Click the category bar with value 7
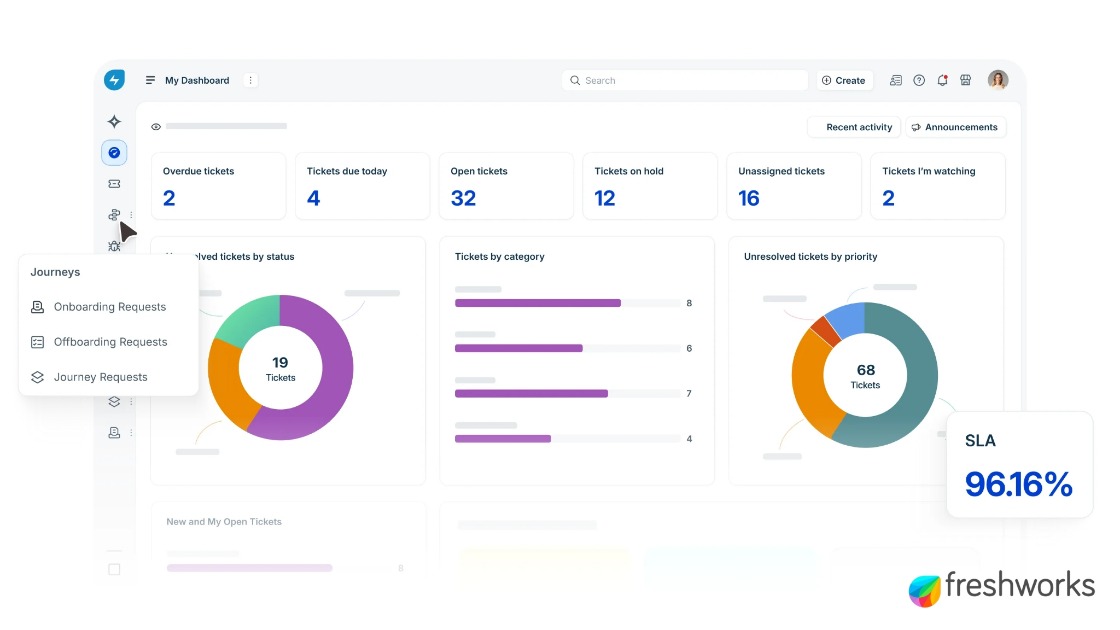Image resolution: width=1120 pixels, height=630 pixels. pyautogui.click(x=531, y=394)
